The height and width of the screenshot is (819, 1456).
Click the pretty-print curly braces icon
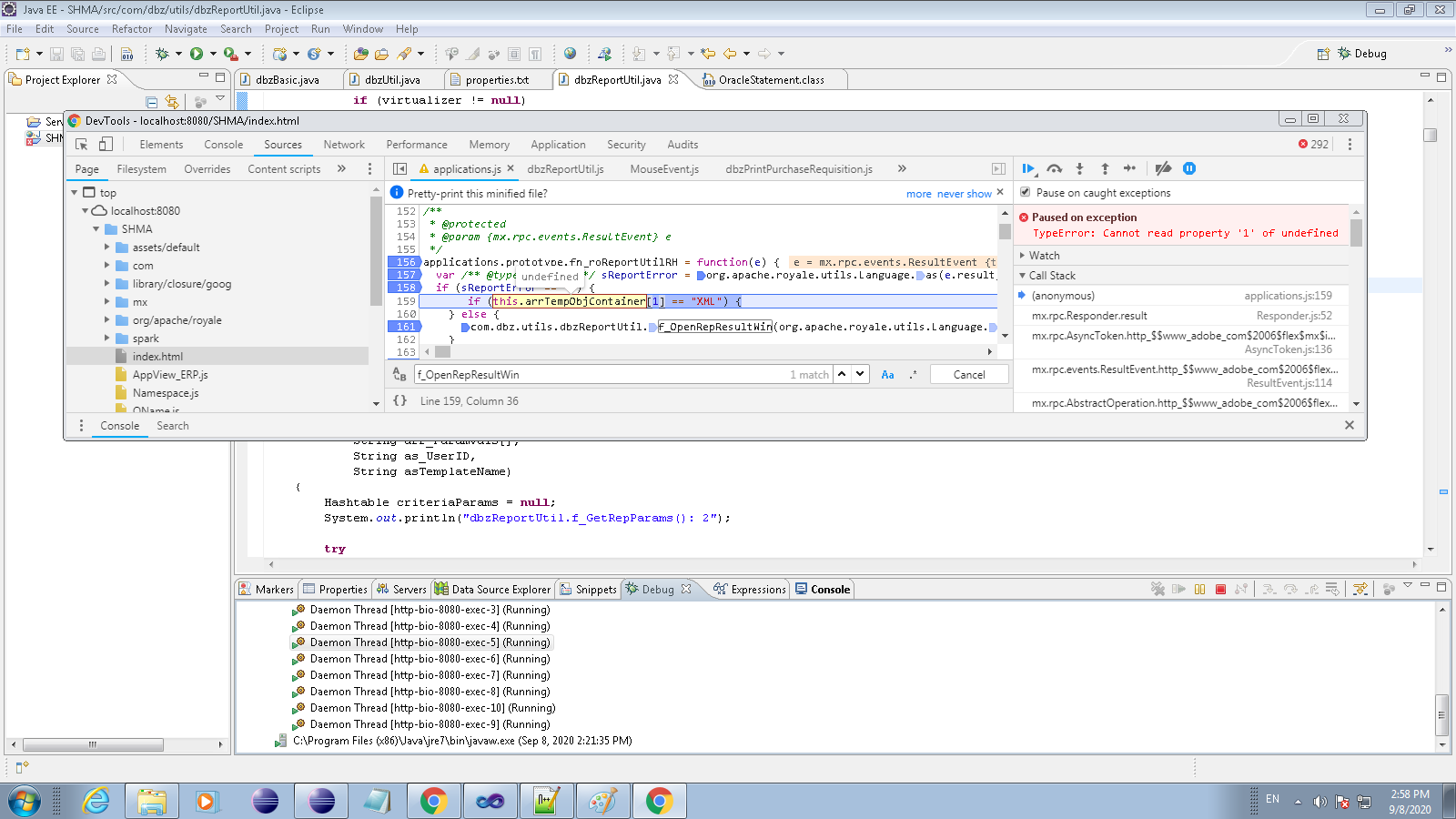400,400
